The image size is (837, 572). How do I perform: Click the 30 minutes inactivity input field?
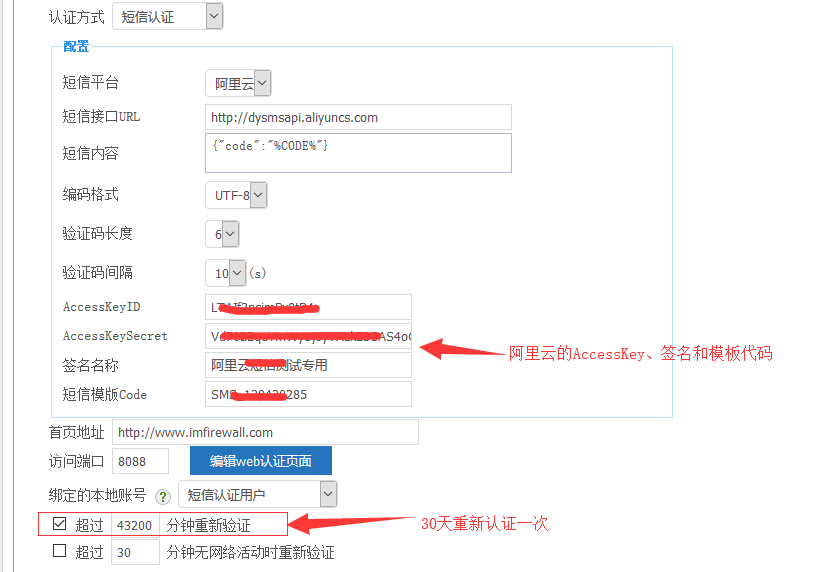pyautogui.click(x=135, y=552)
